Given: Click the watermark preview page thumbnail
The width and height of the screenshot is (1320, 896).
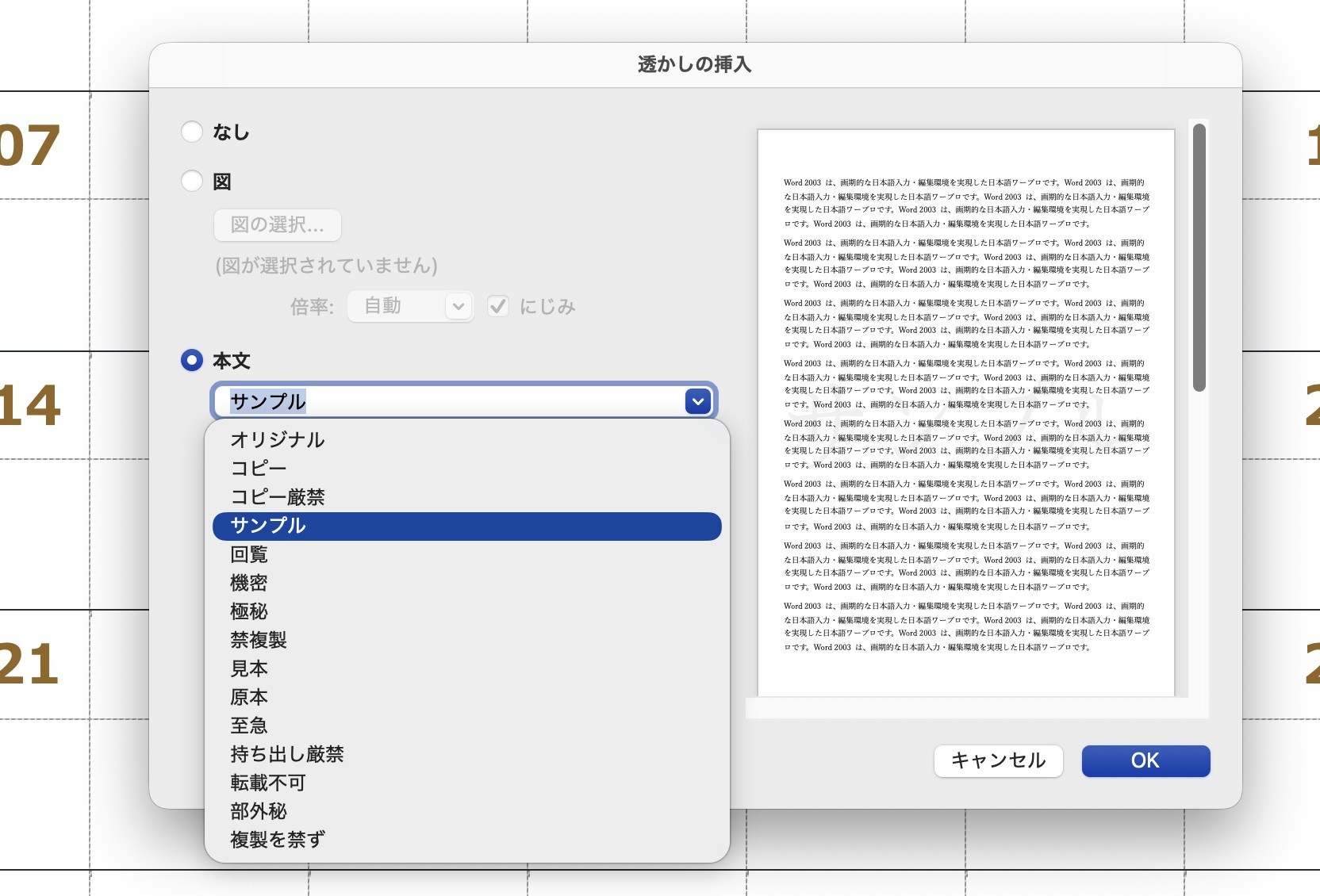Looking at the screenshot, I should [966, 413].
